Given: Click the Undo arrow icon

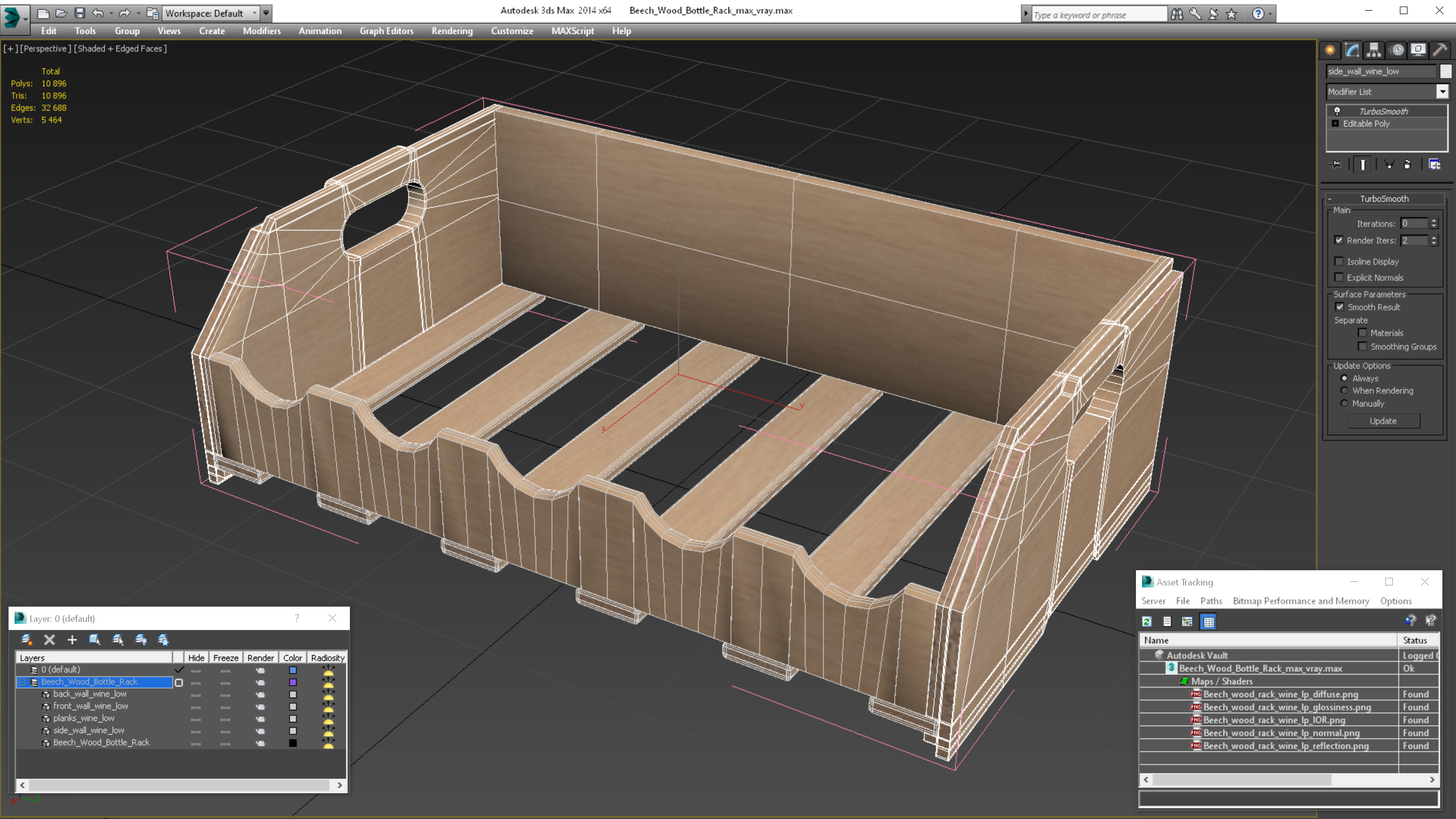Looking at the screenshot, I should point(98,13).
